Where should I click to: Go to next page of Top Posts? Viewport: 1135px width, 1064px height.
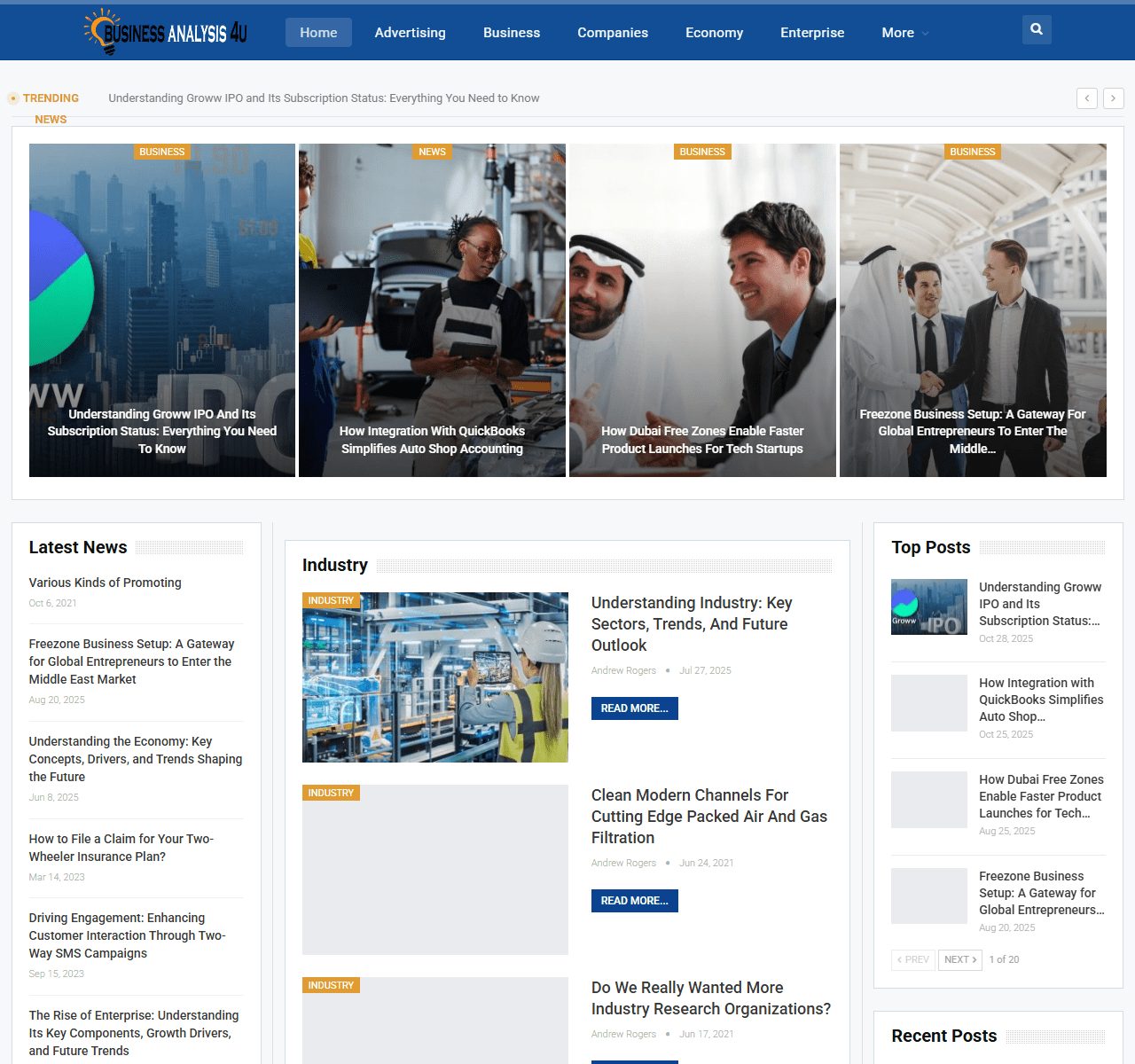click(x=959, y=959)
